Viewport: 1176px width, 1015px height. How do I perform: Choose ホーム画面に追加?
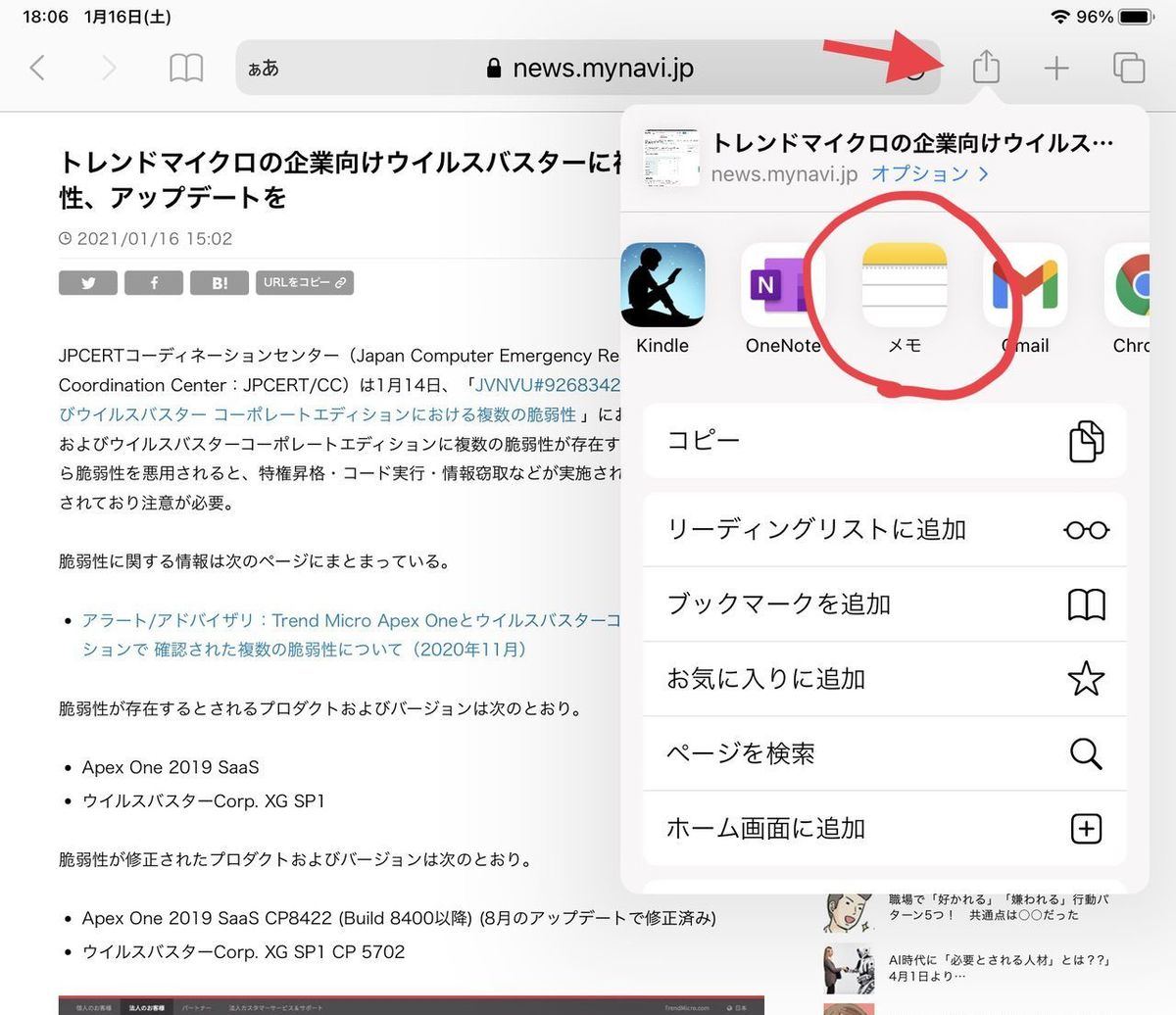(x=885, y=829)
